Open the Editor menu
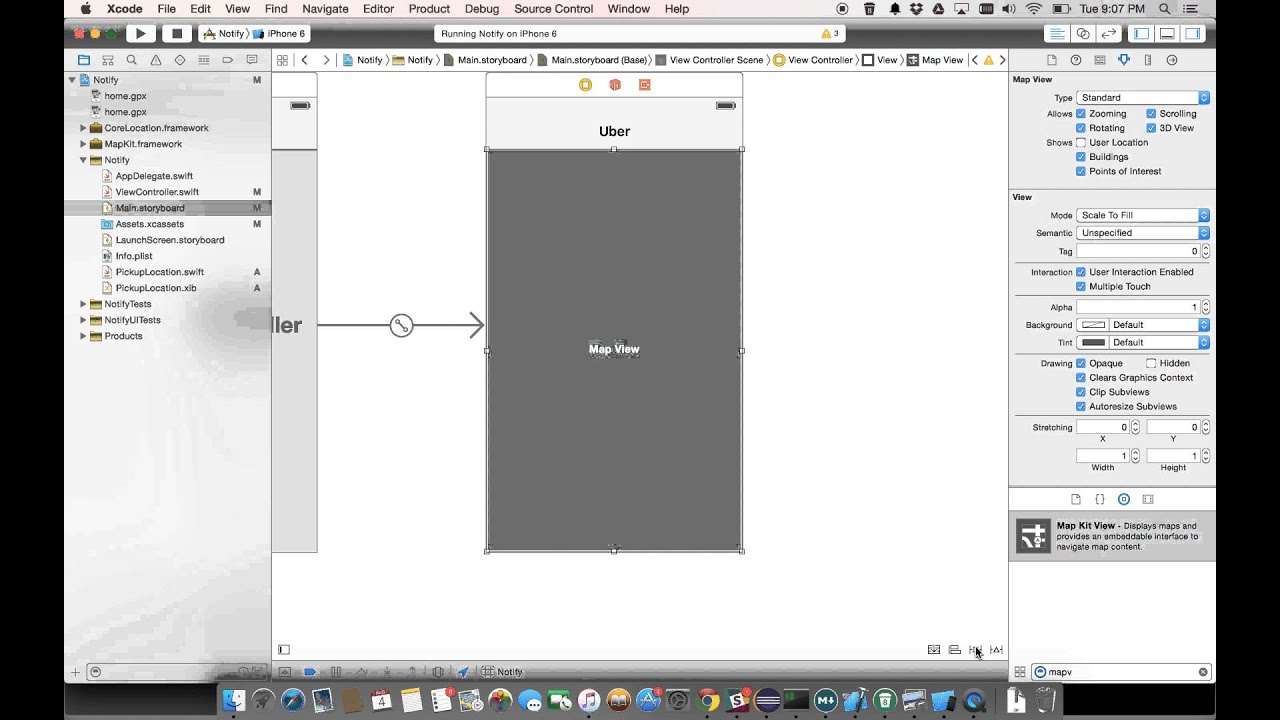 pyautogui.click(x=378, y=9)
